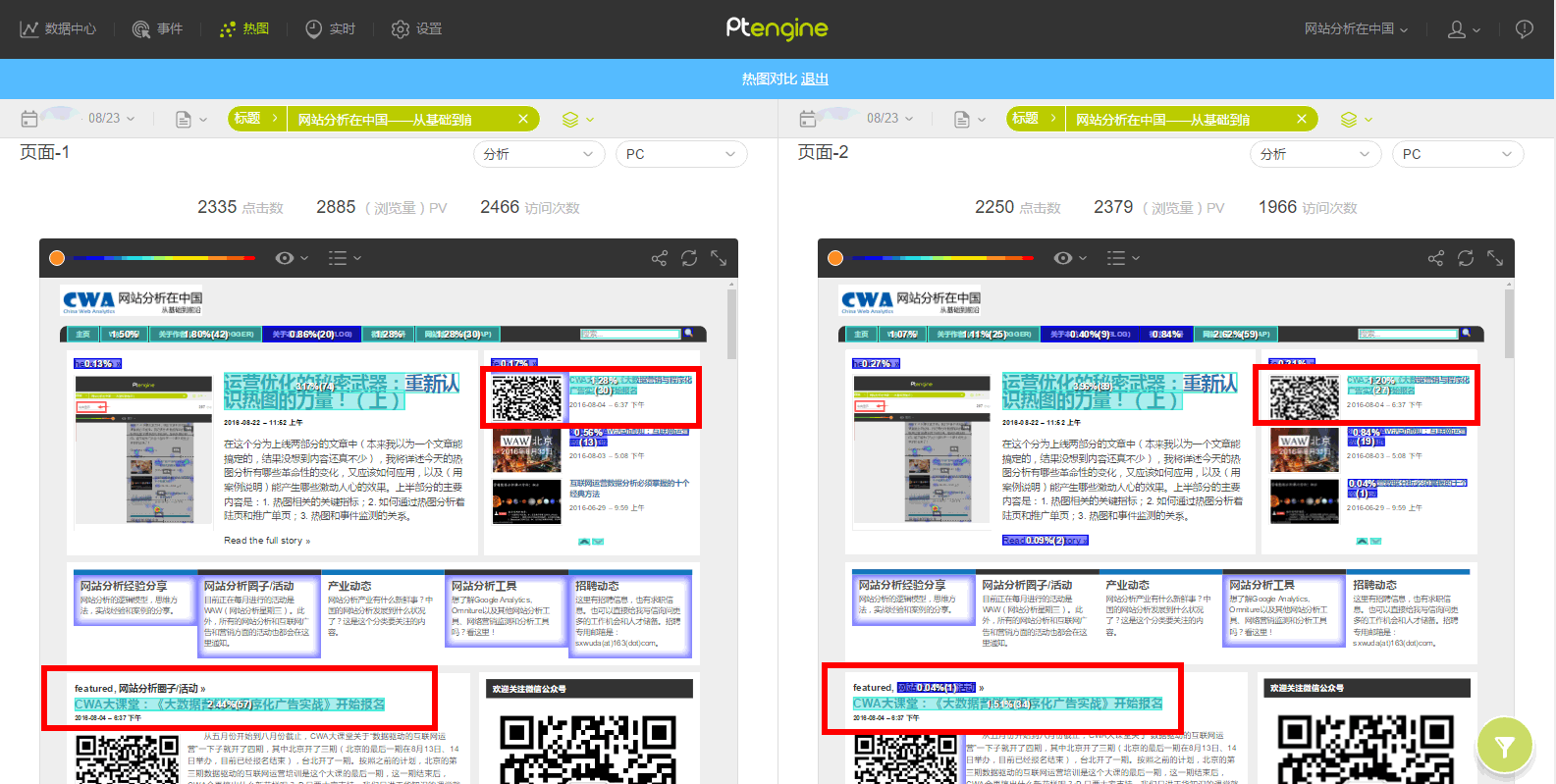
Task: Switch to the 数据中心 tab
Action: coord(58,29)
